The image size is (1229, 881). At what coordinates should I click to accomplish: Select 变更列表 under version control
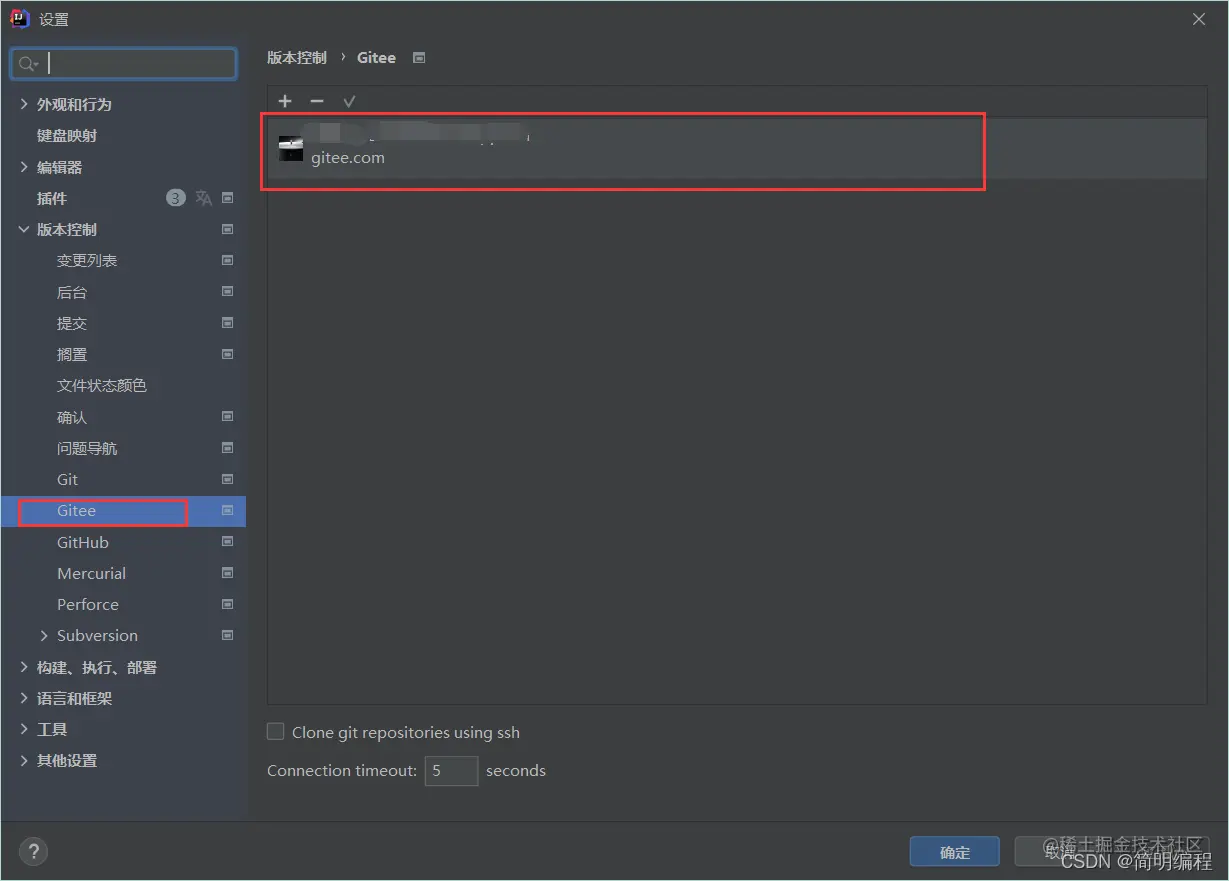(x=87, y=260)
